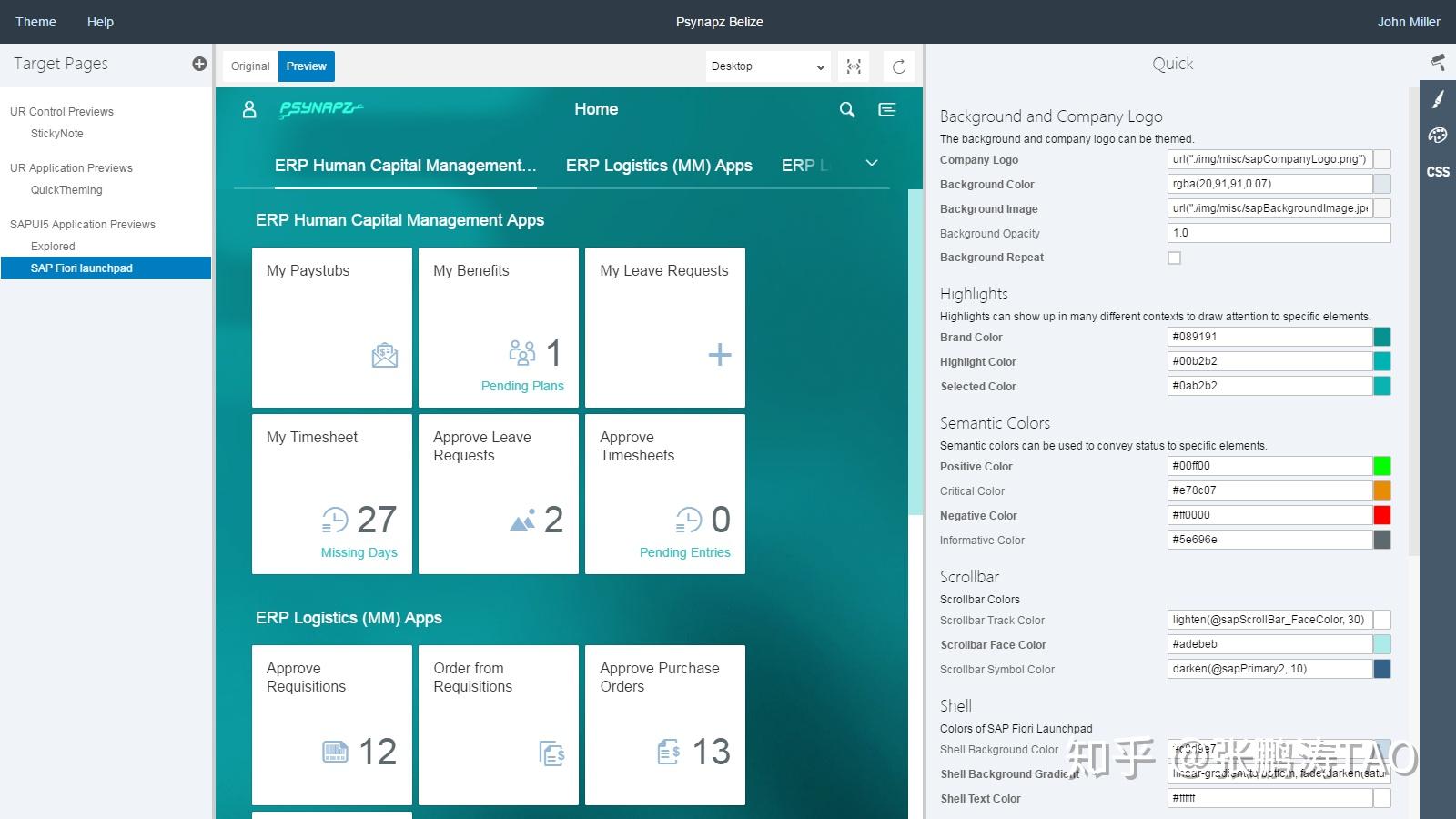The width and height of the screenshot is (1456, 819).
Task: Open the Positive Color green swatch
Action: tap(1381, 466)
